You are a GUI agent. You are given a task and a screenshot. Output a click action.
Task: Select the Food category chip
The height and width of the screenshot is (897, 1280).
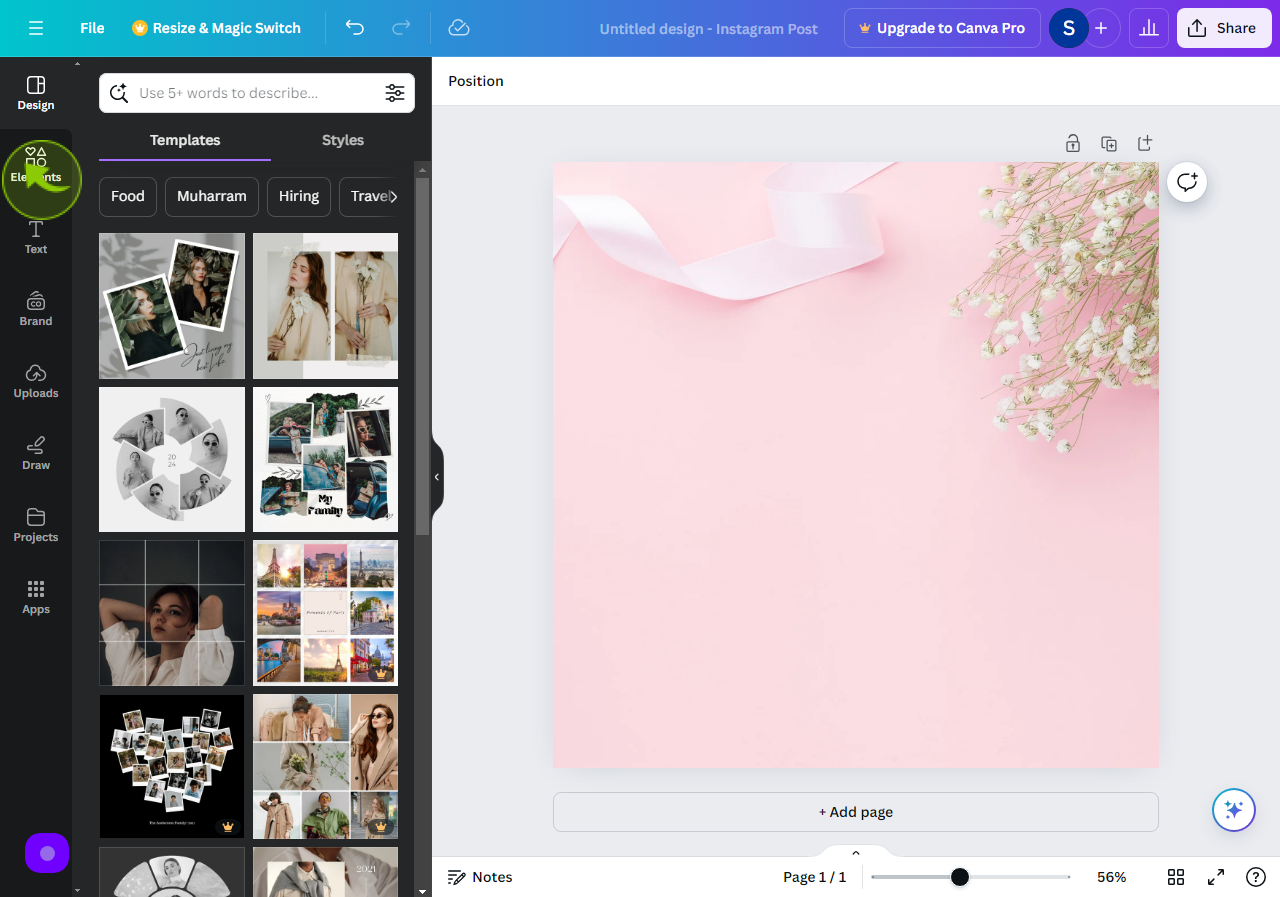[128, 196]
